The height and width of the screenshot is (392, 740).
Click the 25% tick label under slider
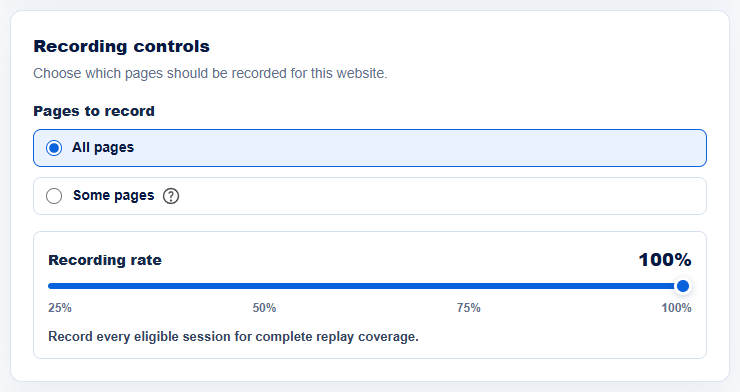pyautogui.click(x=60, y=308)
